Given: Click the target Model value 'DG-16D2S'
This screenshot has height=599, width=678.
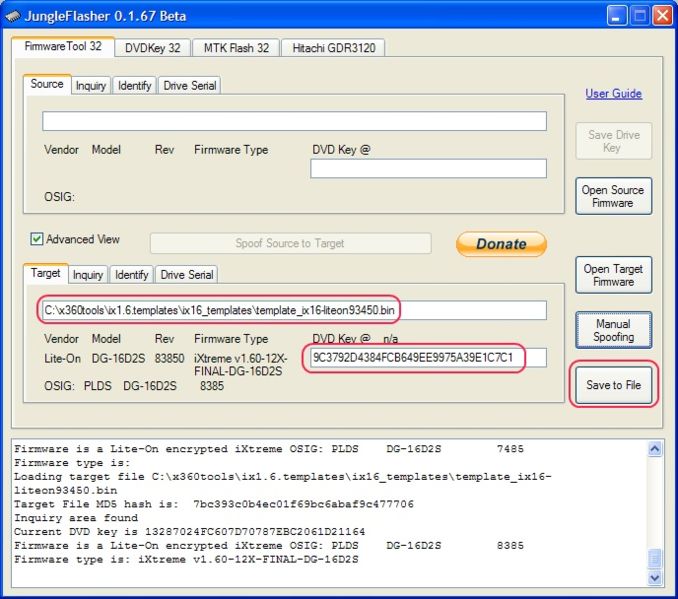Looking at the screenshot, I should (118, 359).
